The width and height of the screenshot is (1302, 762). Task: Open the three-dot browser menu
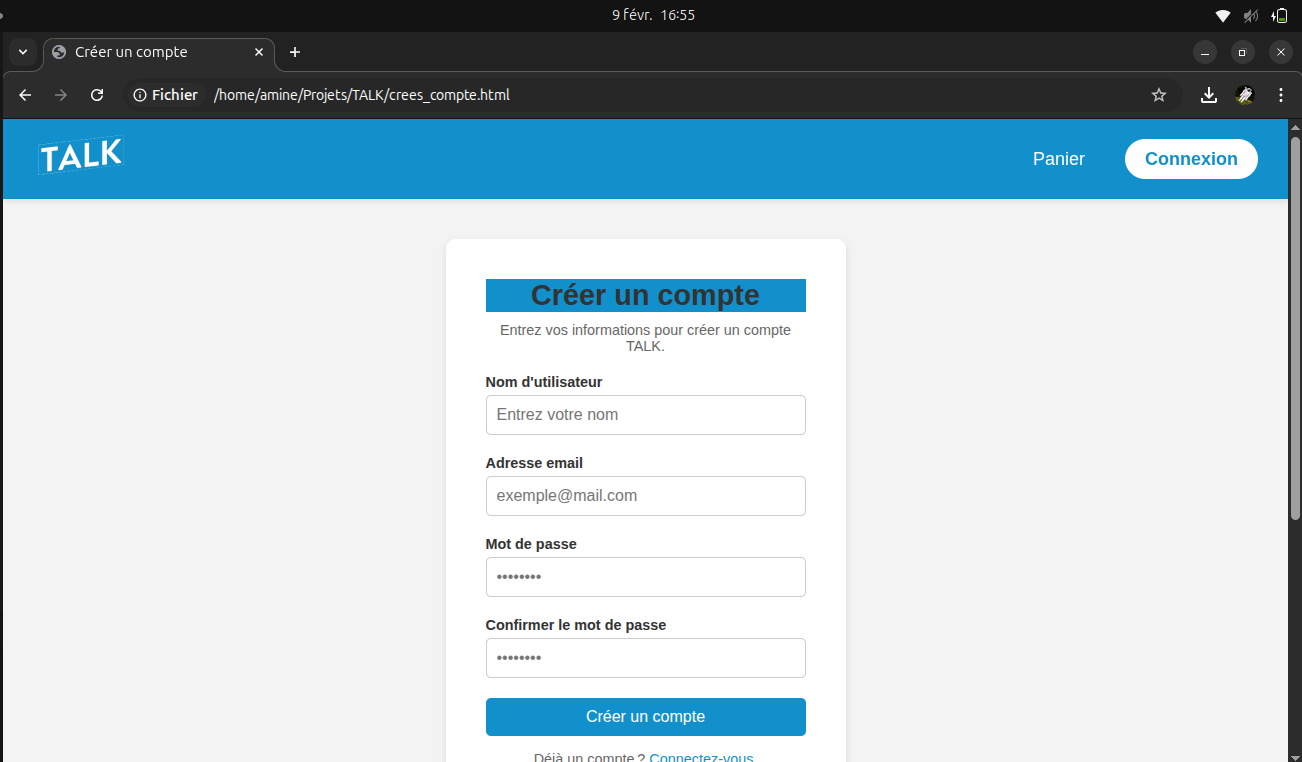click(x=1280, y=95)
